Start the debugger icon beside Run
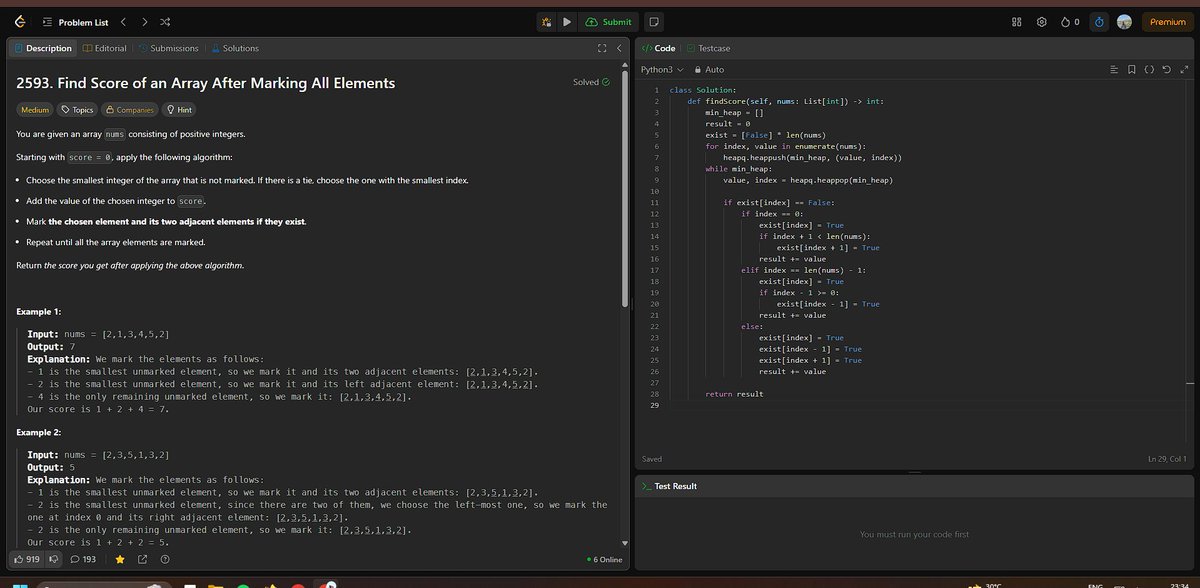The image size is (1200, 588). click(x=546, y=22)
